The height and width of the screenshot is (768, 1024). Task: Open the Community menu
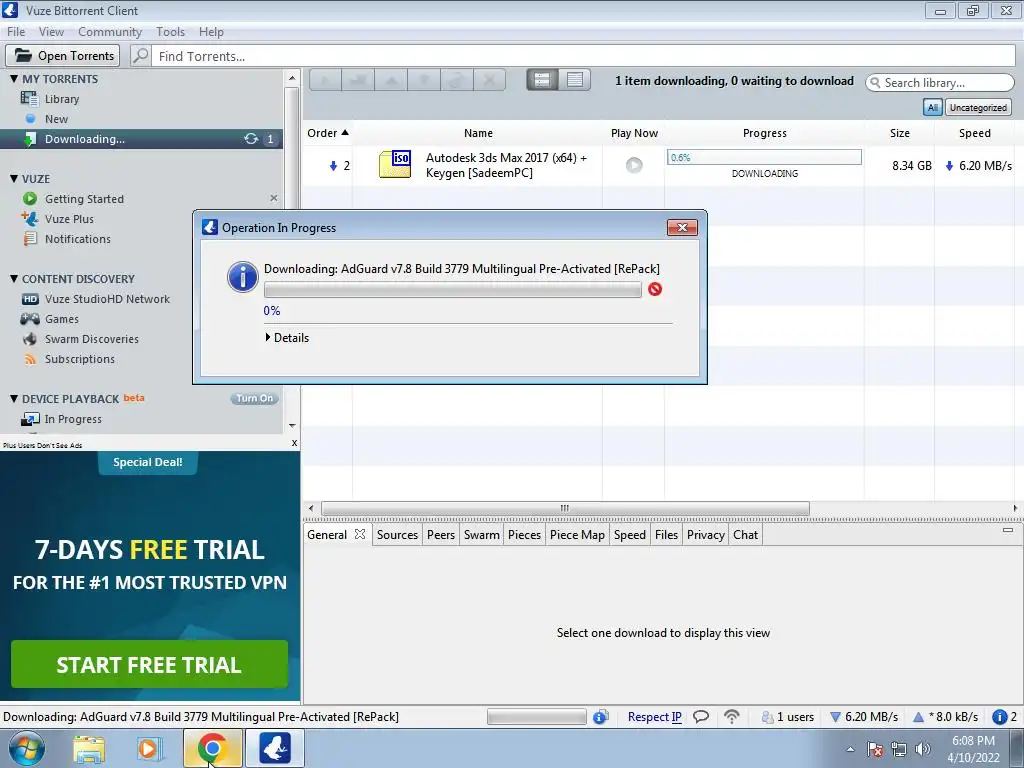coord(110,31)
